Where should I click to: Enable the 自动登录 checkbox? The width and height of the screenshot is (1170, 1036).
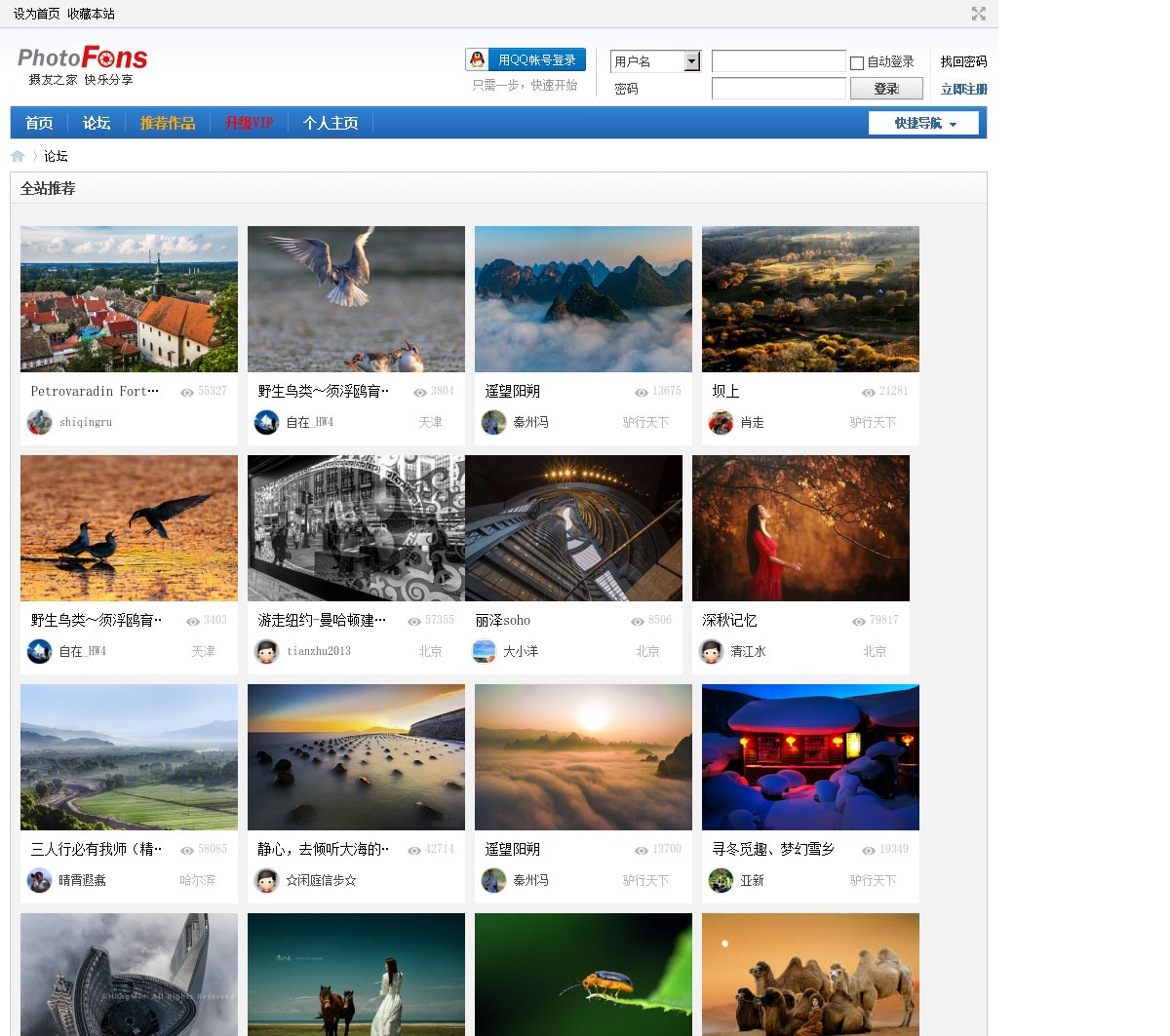[857, 62]
